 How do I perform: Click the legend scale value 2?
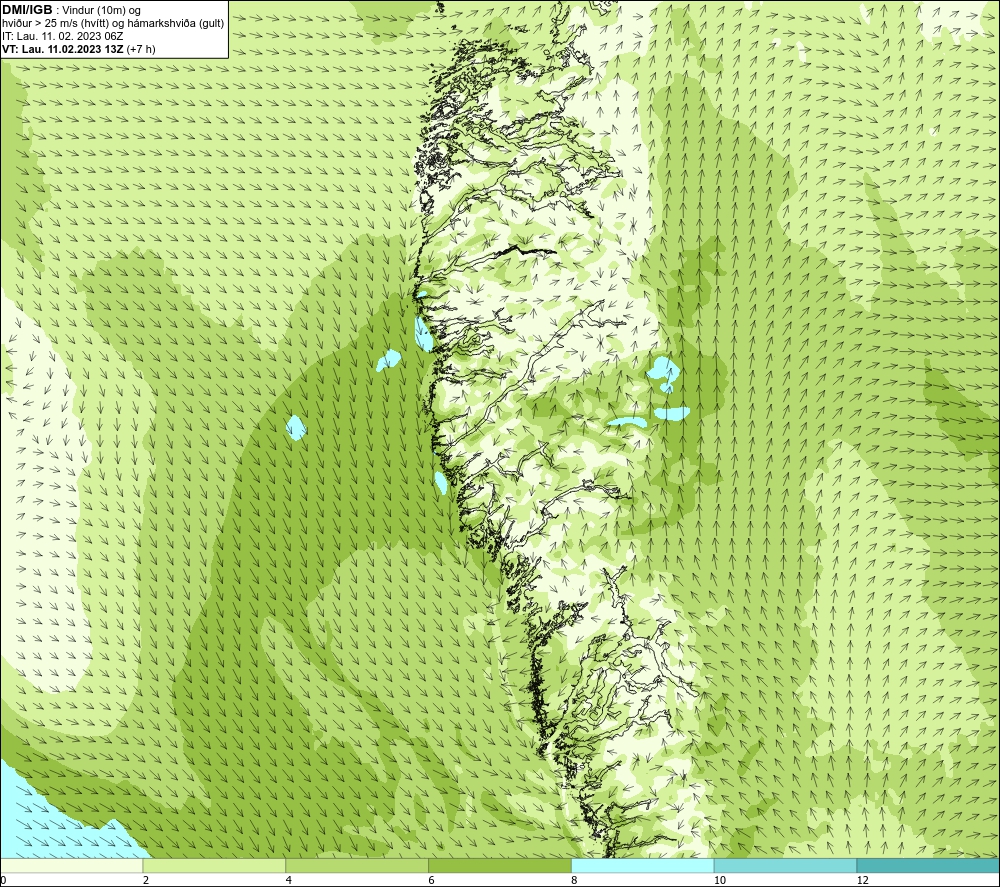pyautogui.click(x=146, y=880)
